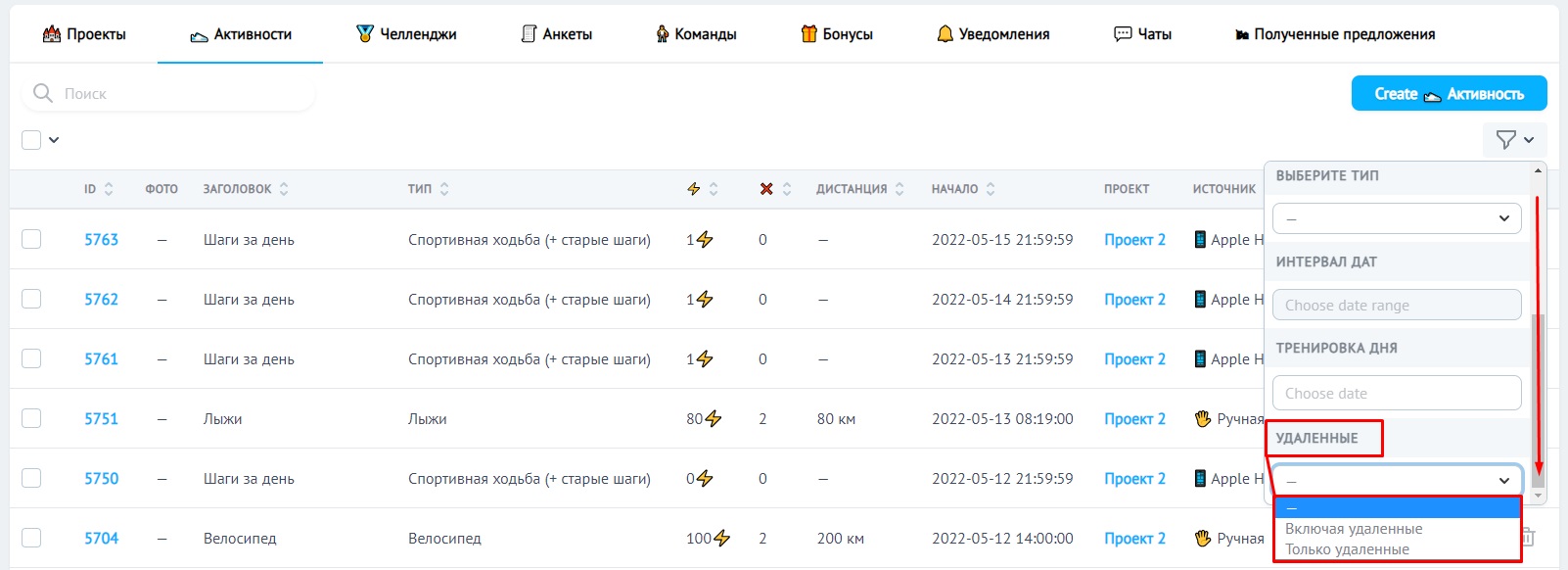This screenshot has height=570, width=1568.
Task: Open activity 5750 link
Action: [x=101, y=478]
